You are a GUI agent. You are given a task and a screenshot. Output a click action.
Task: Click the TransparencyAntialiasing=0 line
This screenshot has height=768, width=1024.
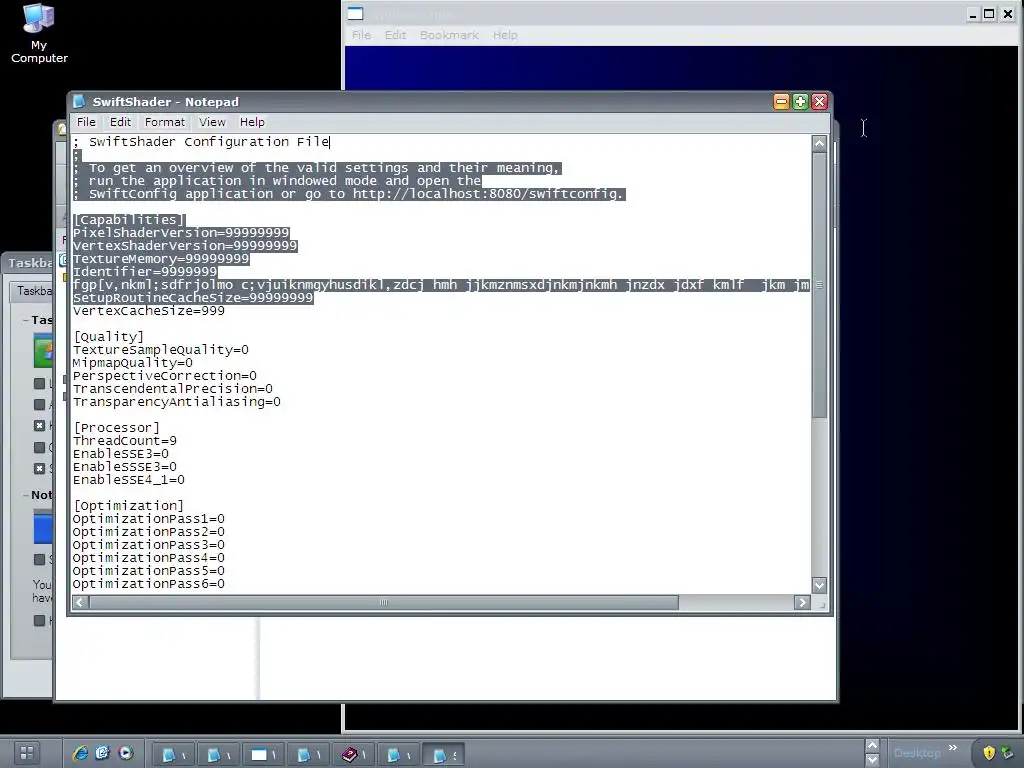click(177, 402)
